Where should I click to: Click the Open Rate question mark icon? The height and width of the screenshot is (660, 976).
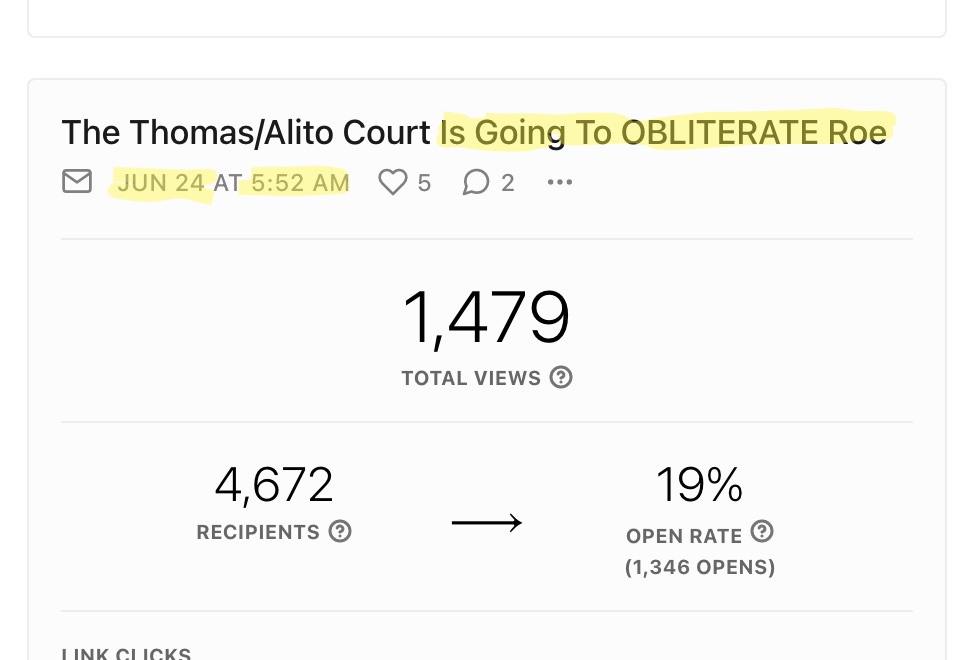[x=762, y=531]
